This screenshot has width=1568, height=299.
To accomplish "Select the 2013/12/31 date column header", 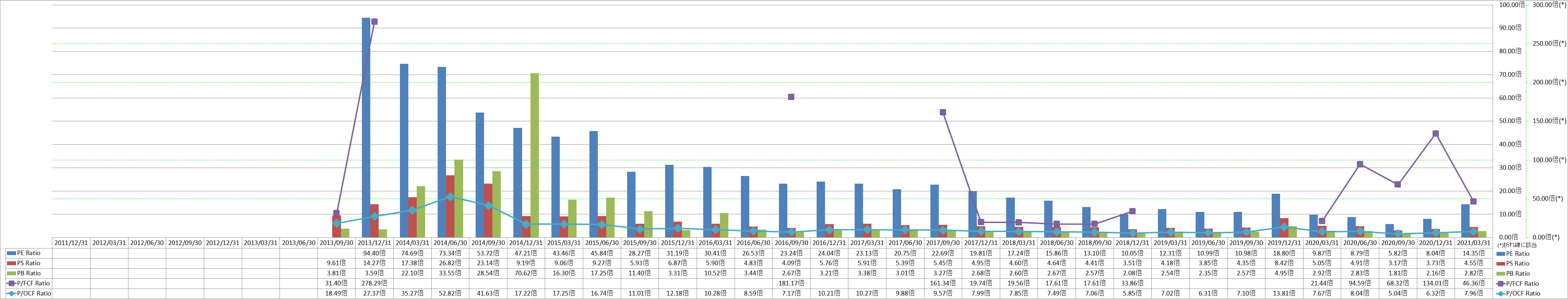I will coord(374,243).
